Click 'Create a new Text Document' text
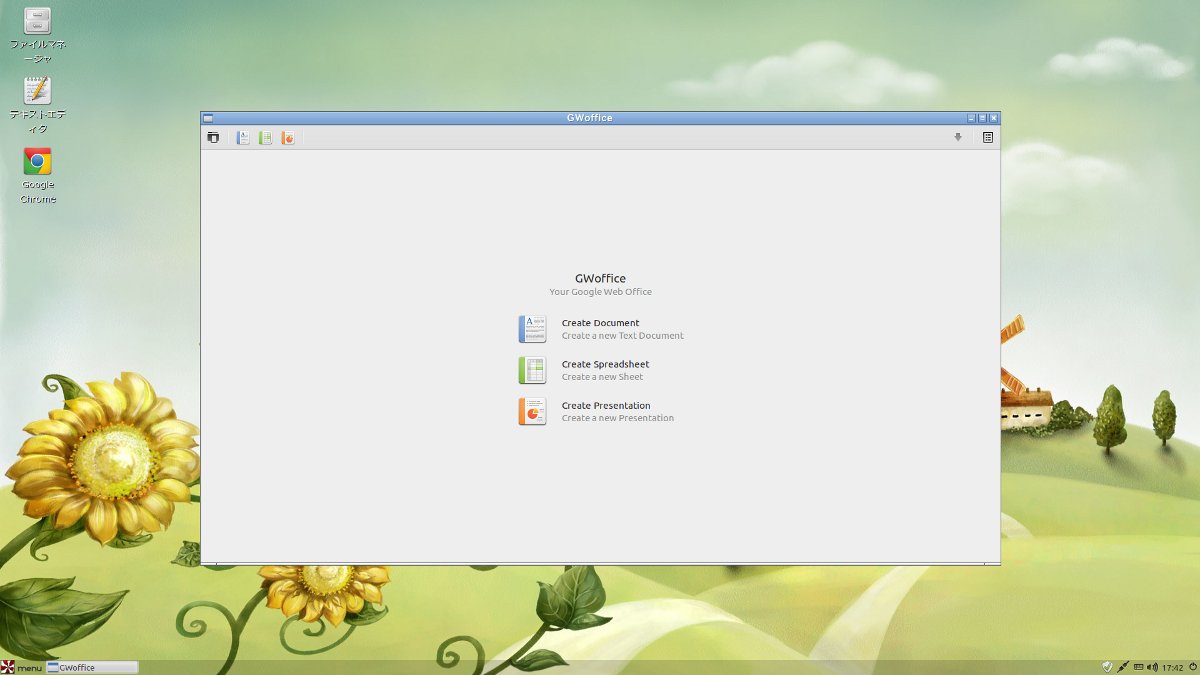Image resolution: width=1200 pixels, height=675 pixels. pos(623,336)
